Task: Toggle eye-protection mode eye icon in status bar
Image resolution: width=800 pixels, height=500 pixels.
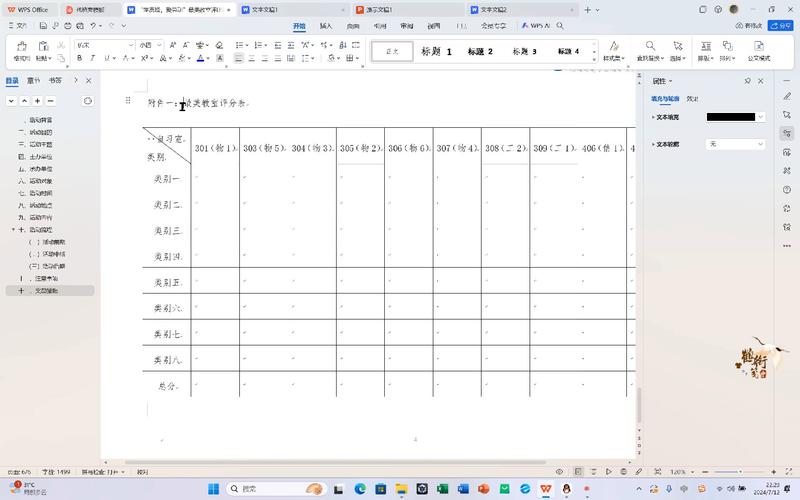Action: point(560,472)
